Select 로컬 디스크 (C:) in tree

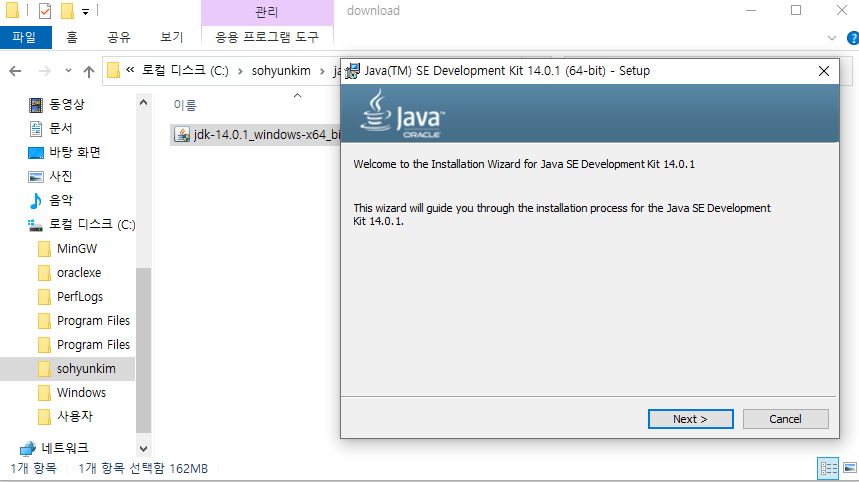tap(92, 225)
